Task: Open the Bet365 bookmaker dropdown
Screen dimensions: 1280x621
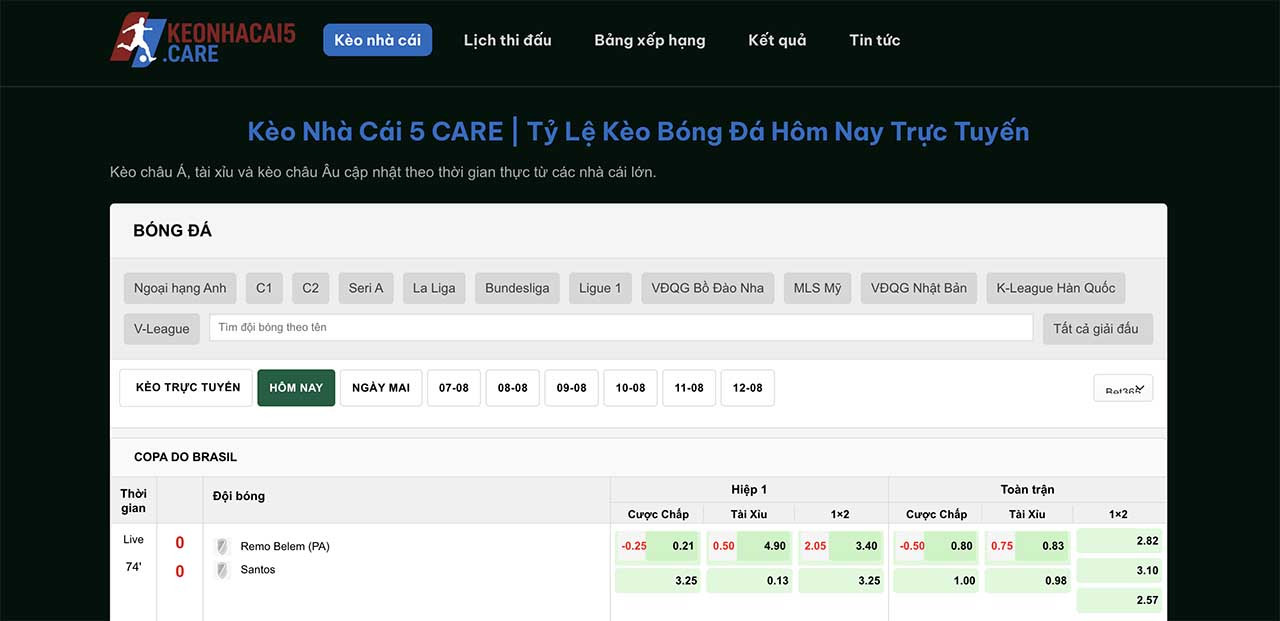Action: (x=1123, y=388)
